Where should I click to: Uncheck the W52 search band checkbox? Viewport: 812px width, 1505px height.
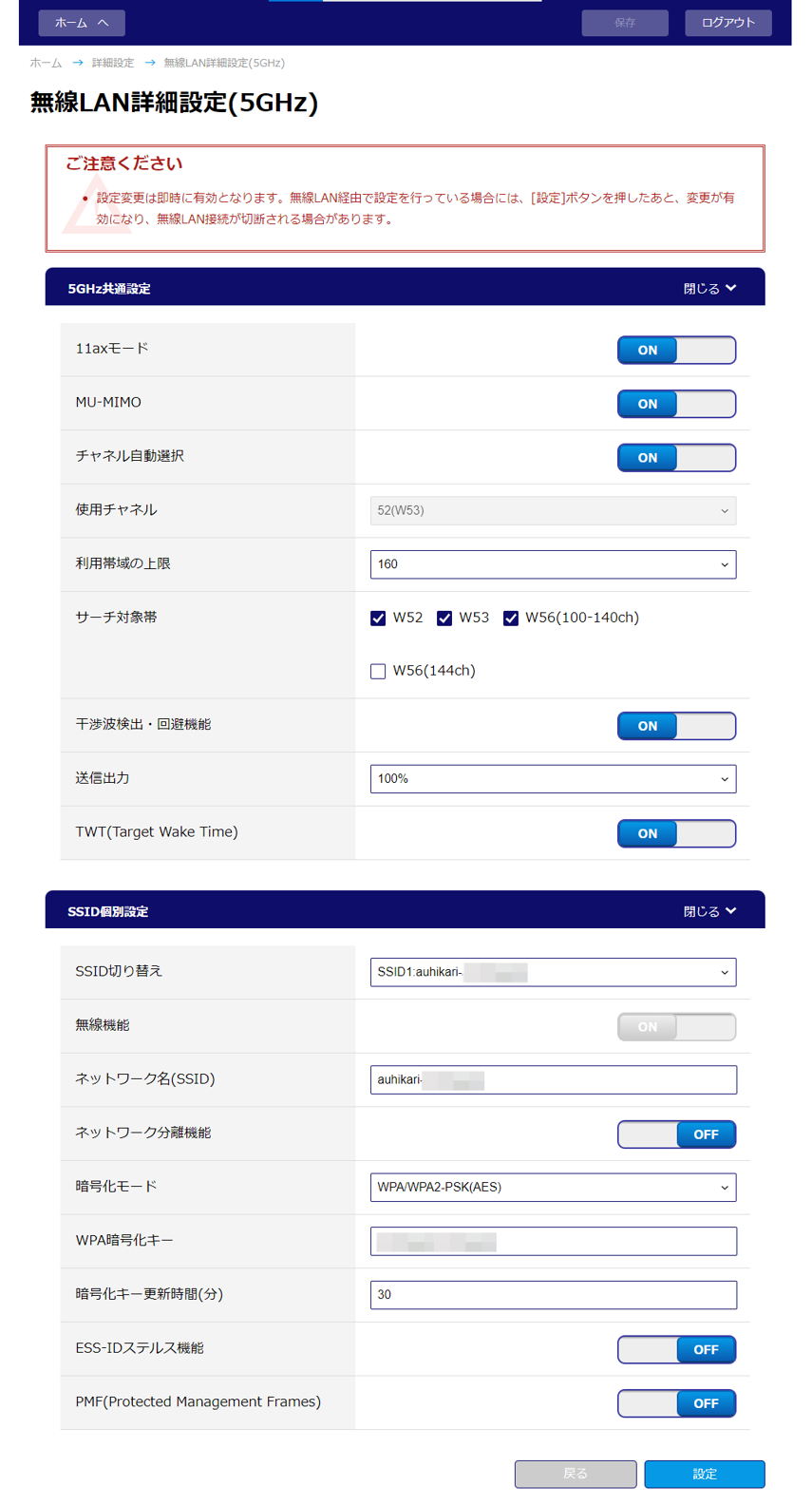(x=378, y=619)
